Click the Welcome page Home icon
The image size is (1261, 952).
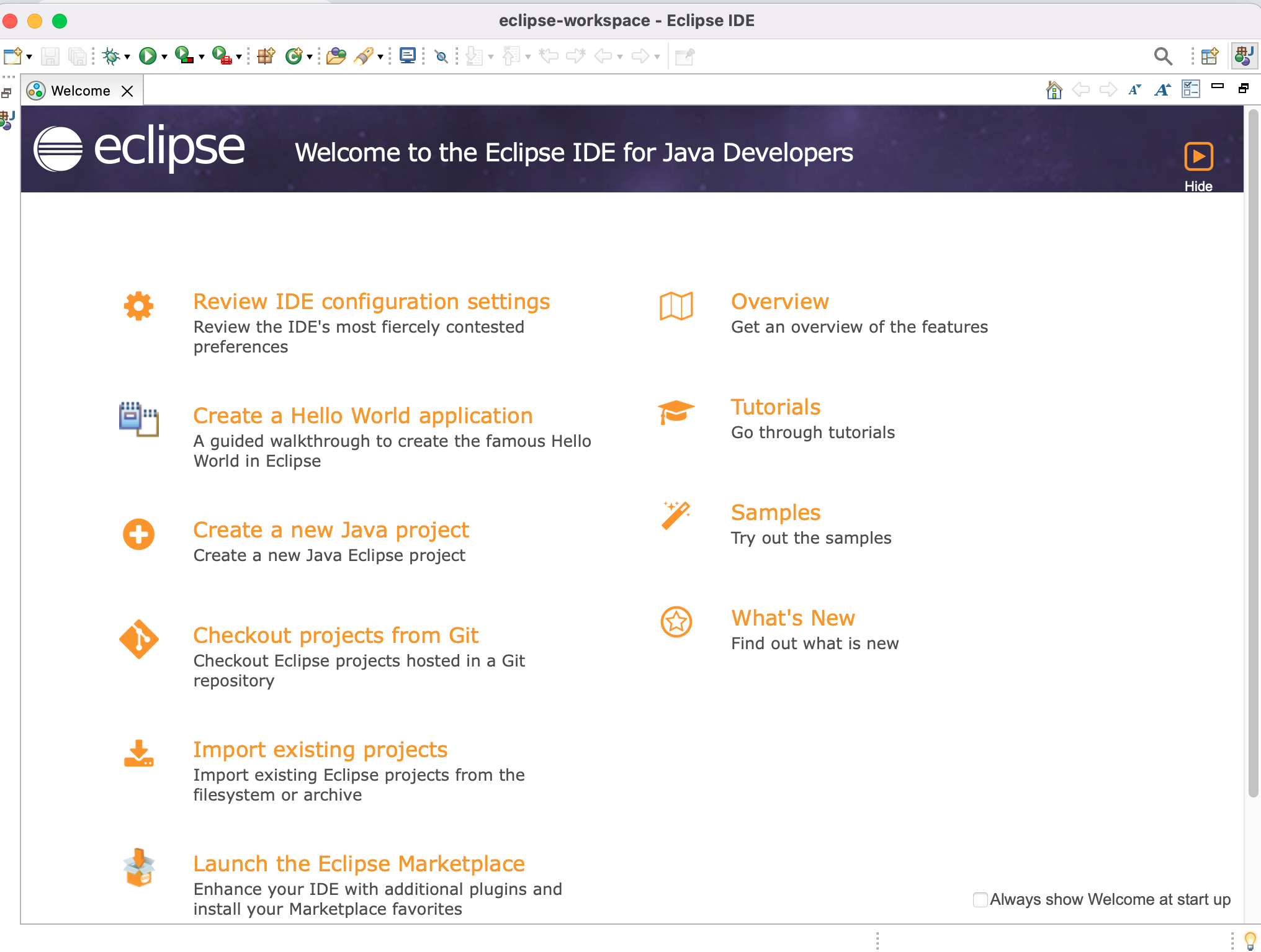click(x=1054, y=90)
